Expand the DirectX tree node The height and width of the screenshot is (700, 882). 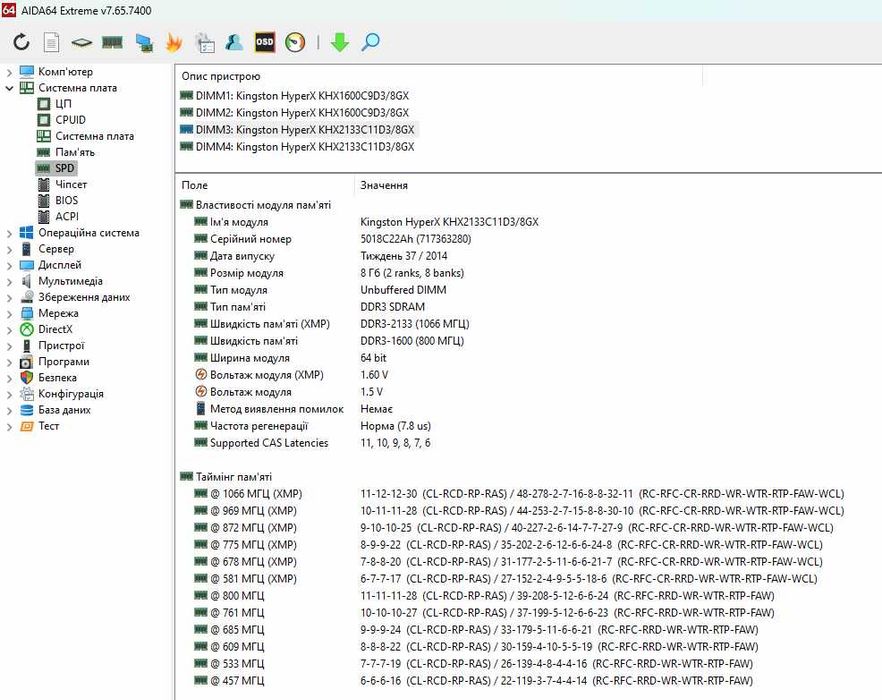point(9,330)
